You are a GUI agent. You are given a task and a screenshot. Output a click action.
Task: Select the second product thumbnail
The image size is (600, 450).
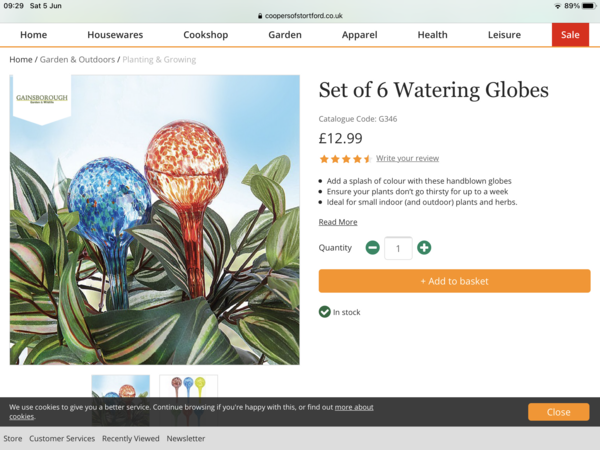point(188,387)
